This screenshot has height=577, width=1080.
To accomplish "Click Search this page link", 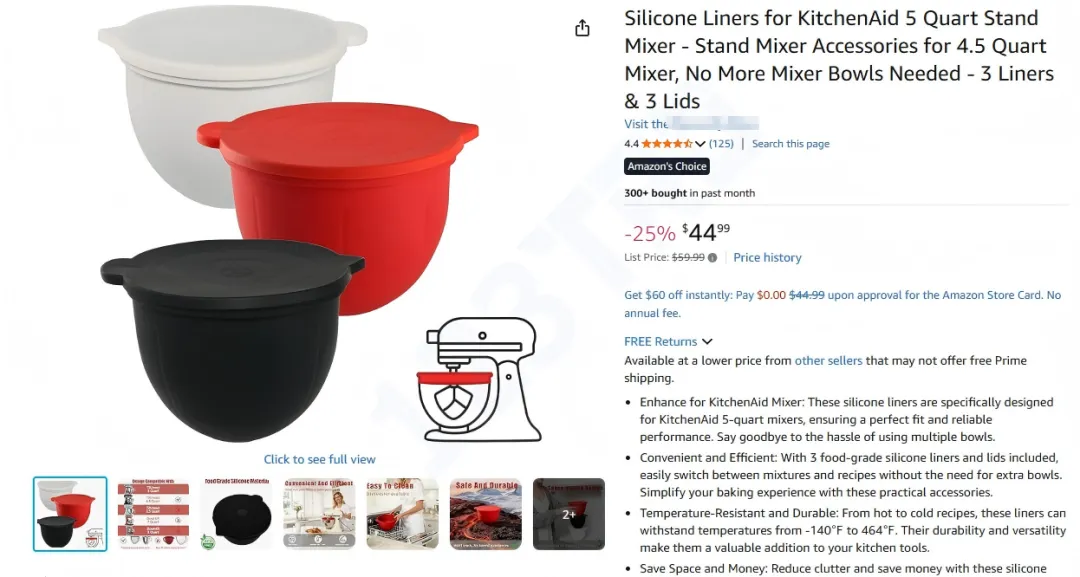I will (x=790, y=144).
